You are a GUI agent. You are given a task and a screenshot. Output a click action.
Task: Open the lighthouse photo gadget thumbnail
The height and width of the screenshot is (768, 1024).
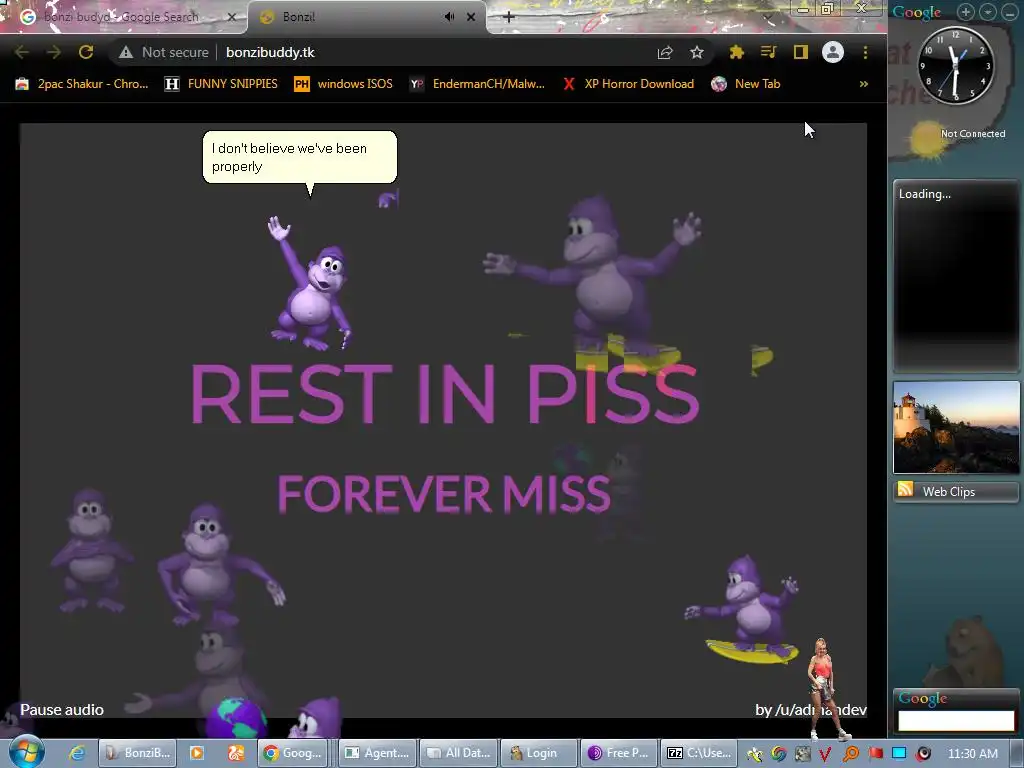[956, 427]
